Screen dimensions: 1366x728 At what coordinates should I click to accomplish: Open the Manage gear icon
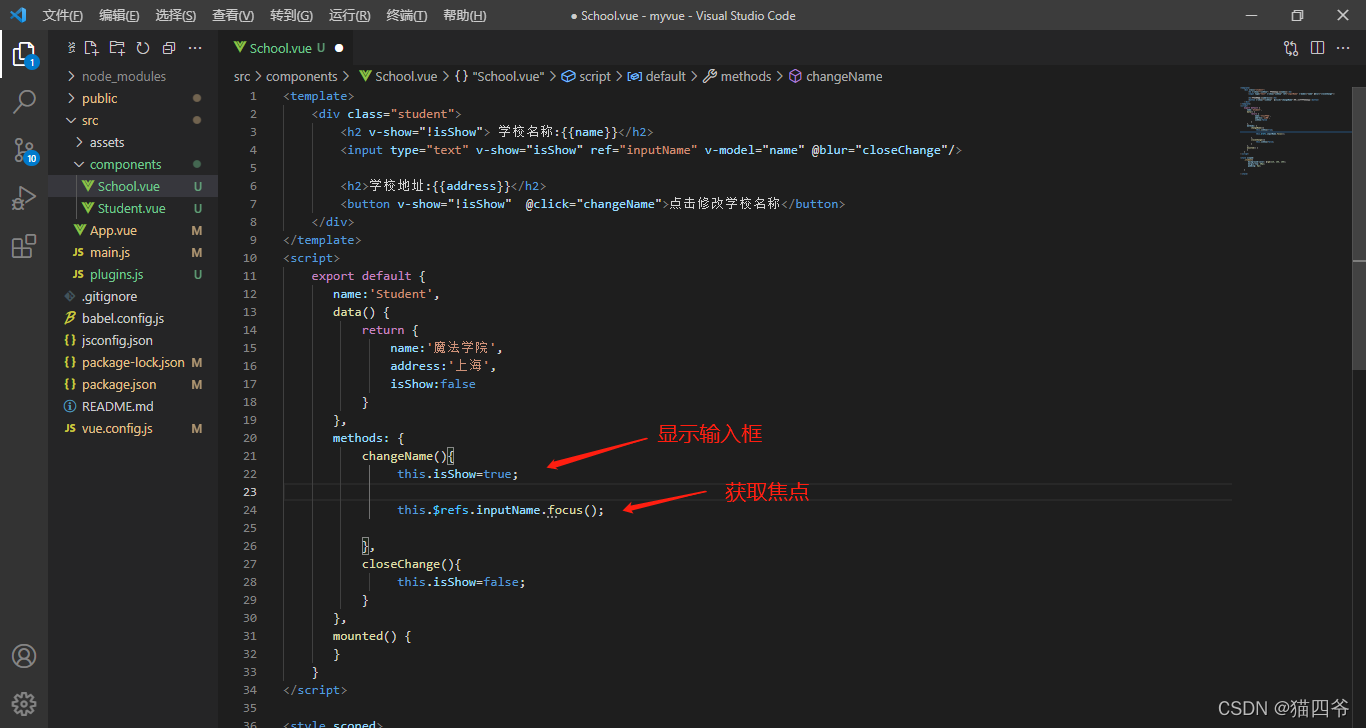(24, 703)
